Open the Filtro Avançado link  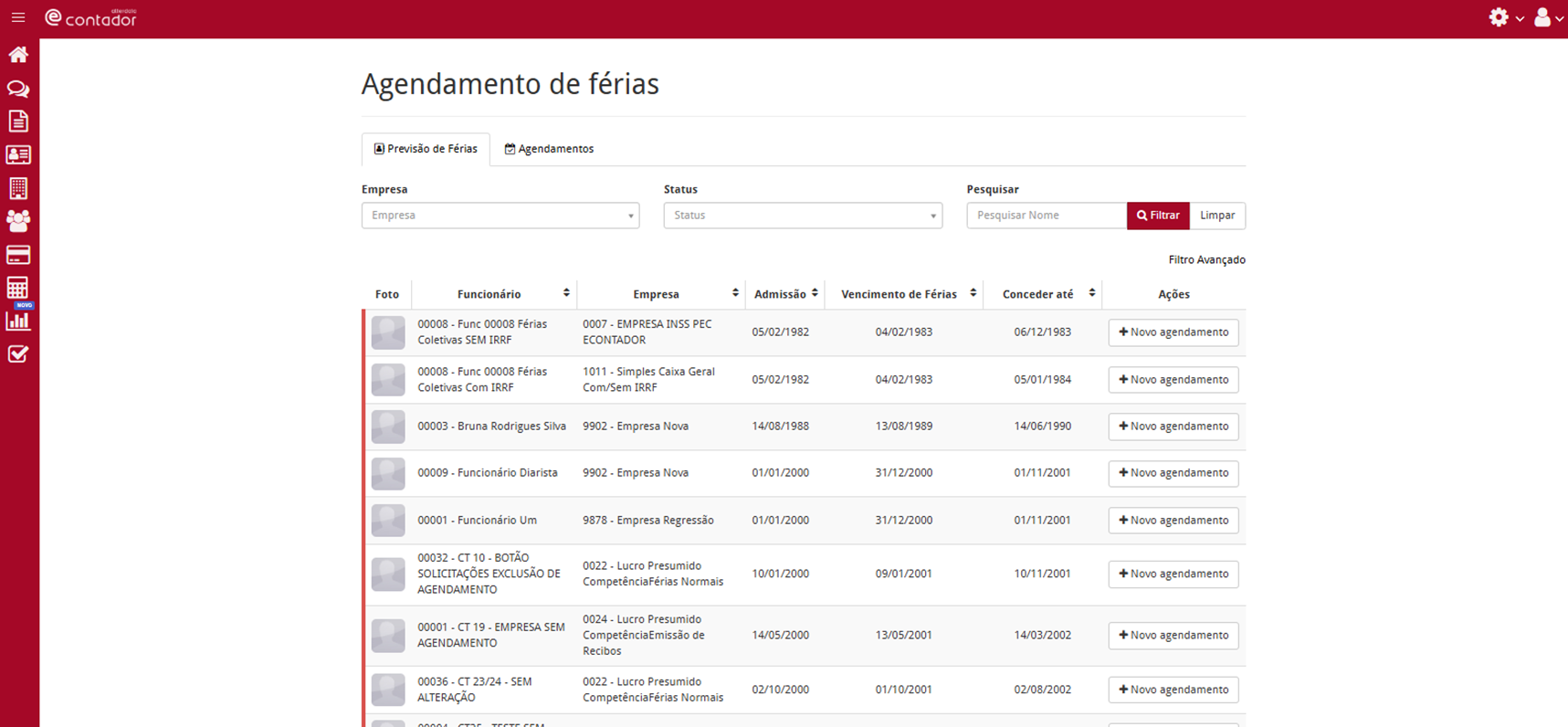pyautogui.click(x=1205, y=260)
